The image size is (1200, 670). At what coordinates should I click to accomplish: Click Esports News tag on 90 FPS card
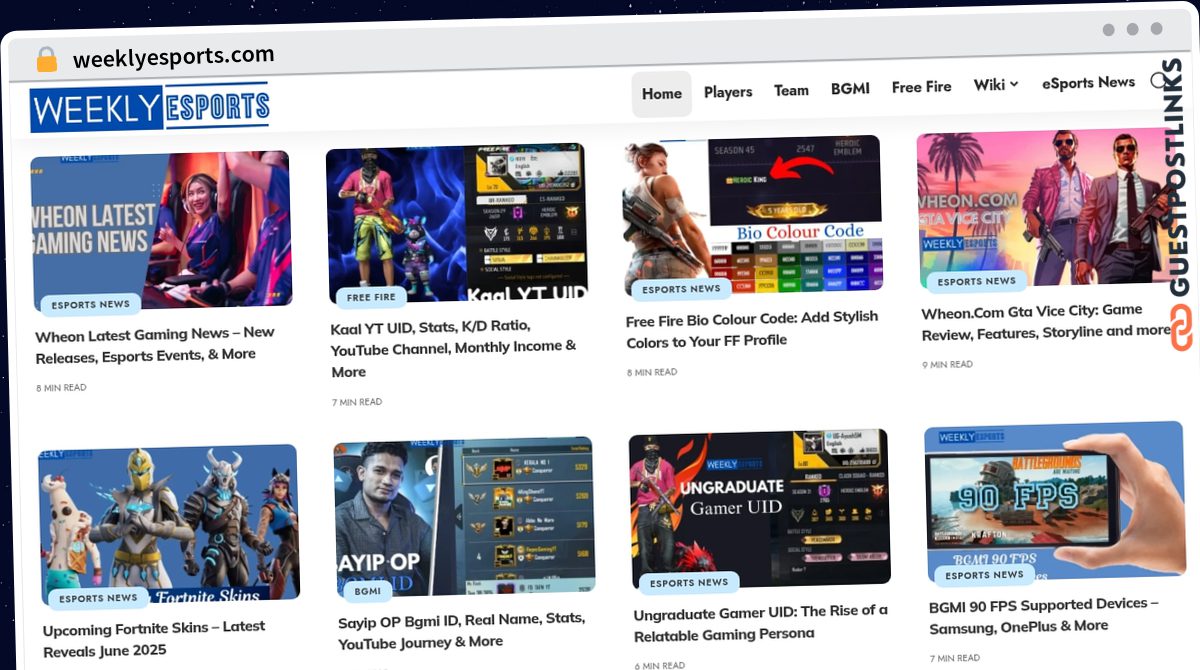pos(984,575)
